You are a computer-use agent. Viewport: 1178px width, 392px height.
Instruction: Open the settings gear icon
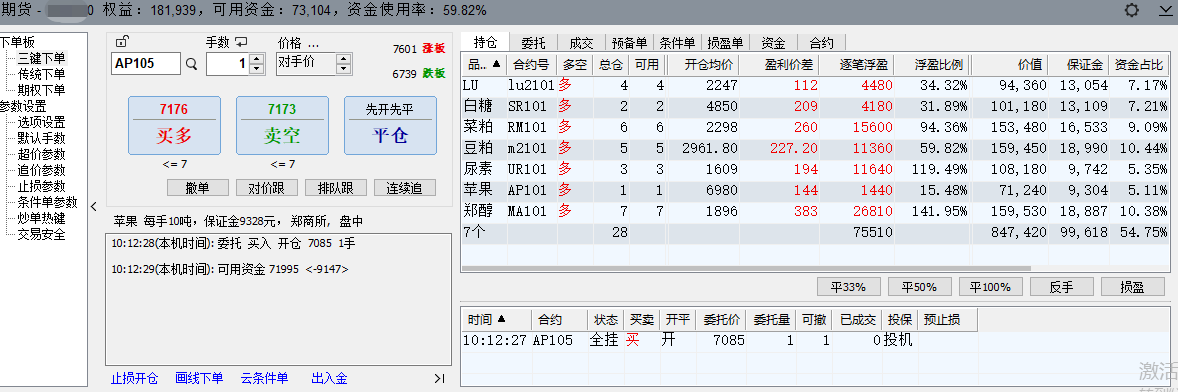tap(1131, 11)
